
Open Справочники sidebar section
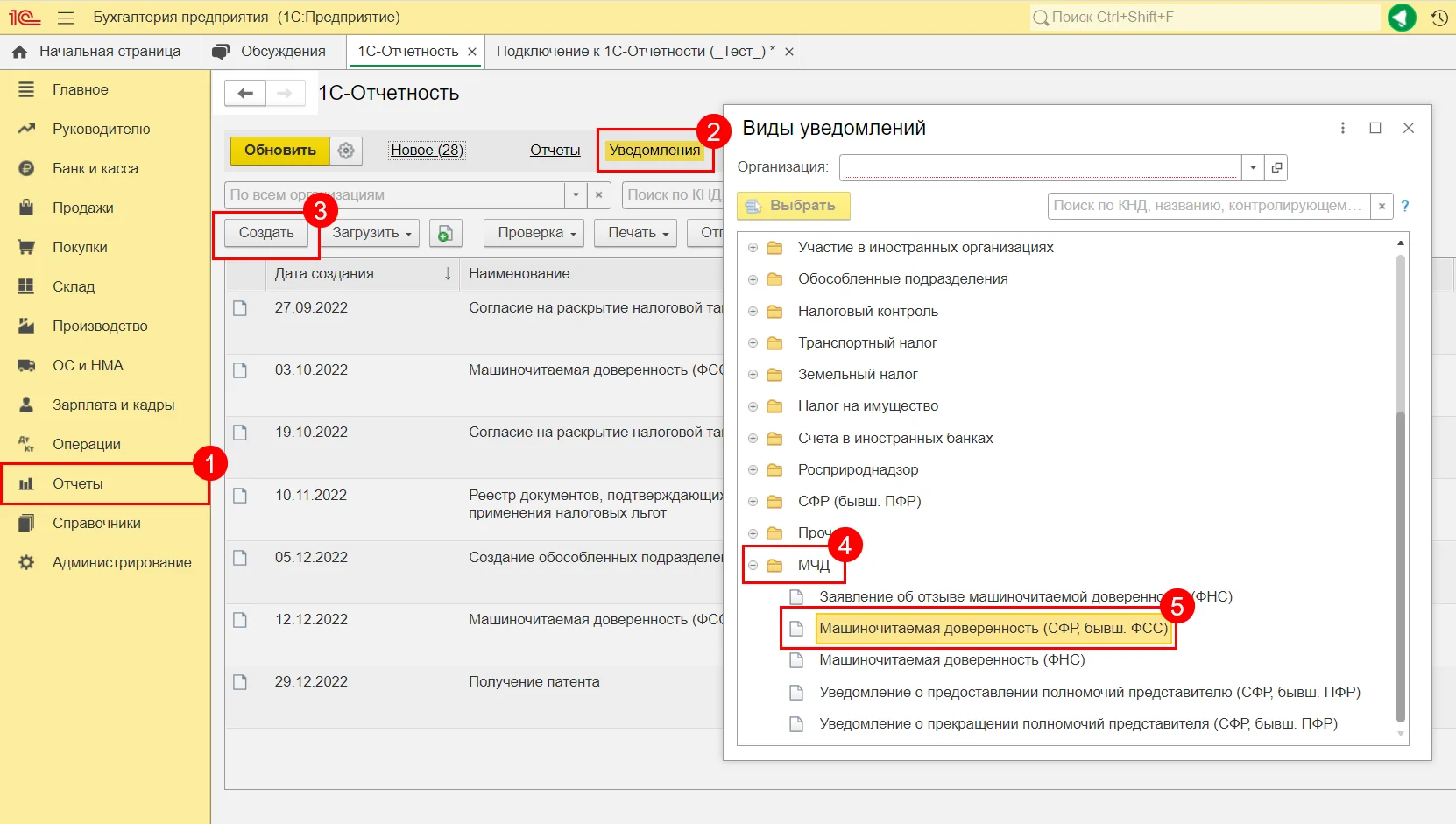click(96, 523)
